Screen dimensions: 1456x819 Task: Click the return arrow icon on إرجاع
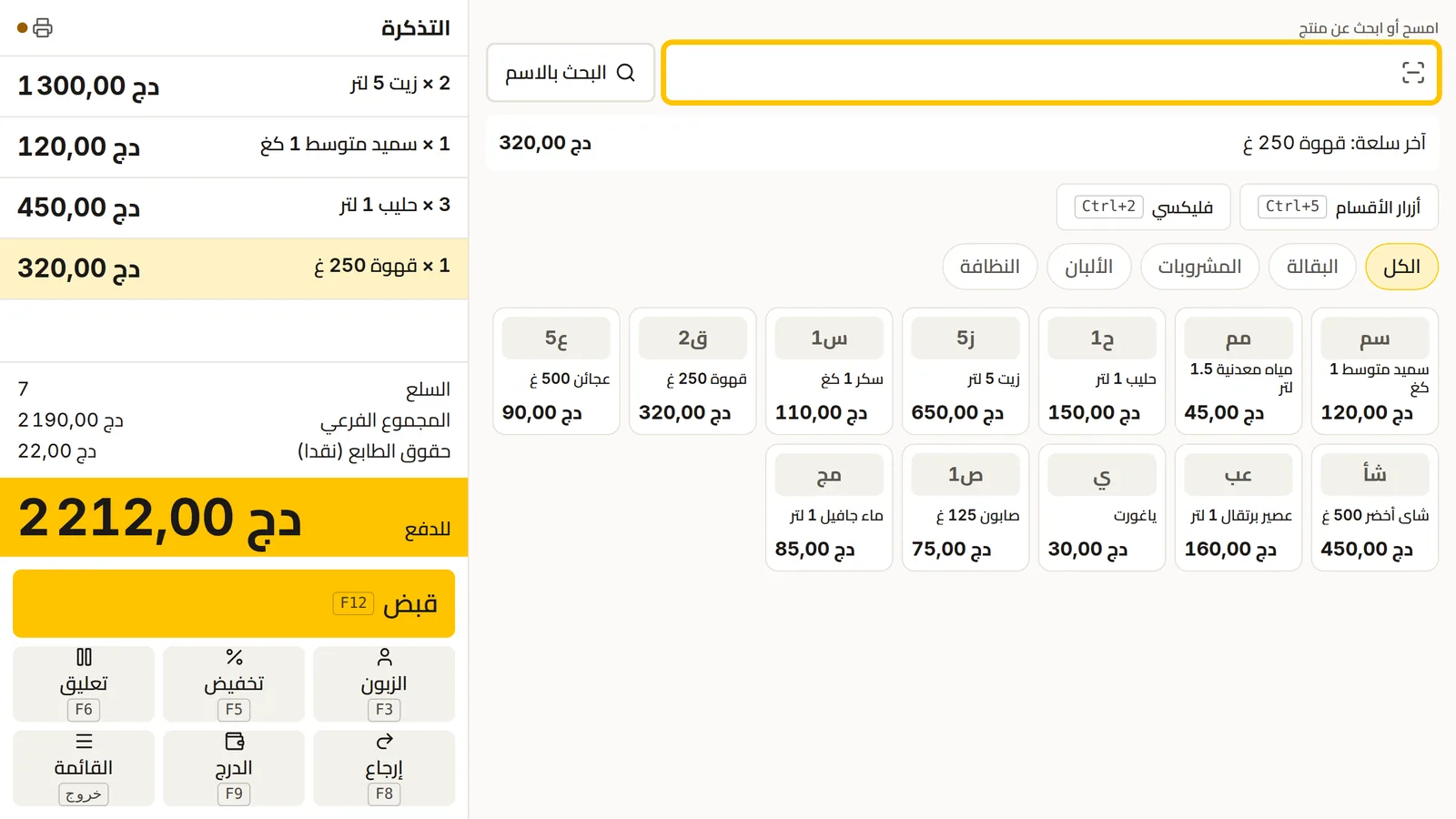click(x=384, y=741)
